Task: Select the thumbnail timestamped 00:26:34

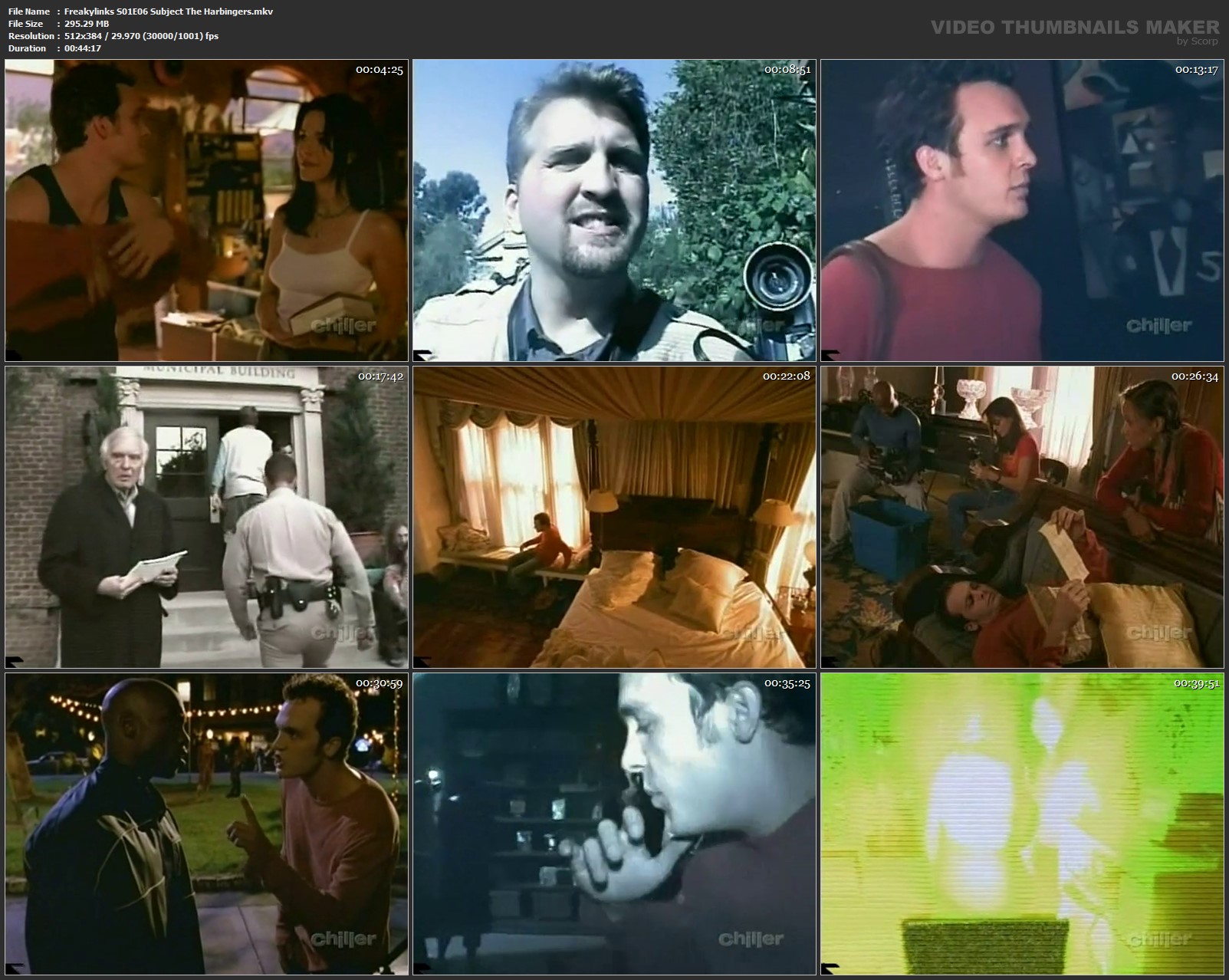Action: 1022,517
